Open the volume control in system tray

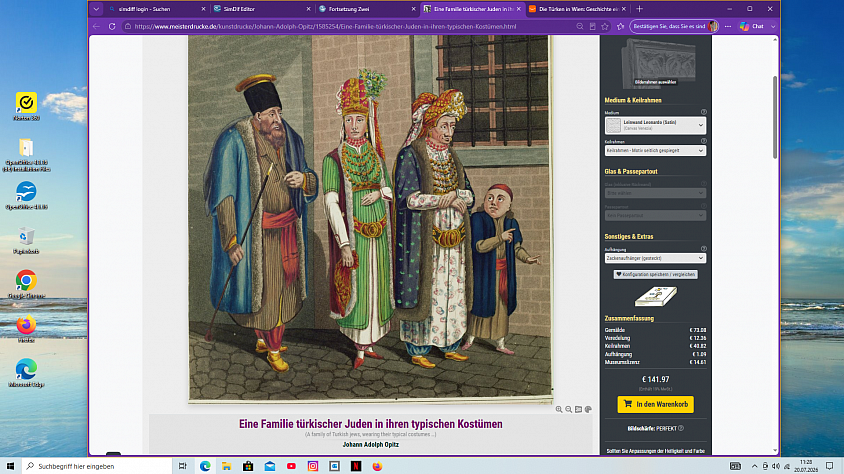pyautogui.click(x=776, y=466)
